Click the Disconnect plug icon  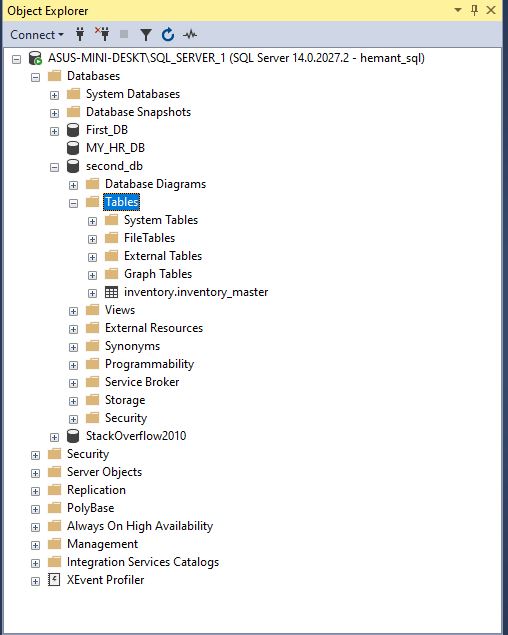(x=102, y=34)
